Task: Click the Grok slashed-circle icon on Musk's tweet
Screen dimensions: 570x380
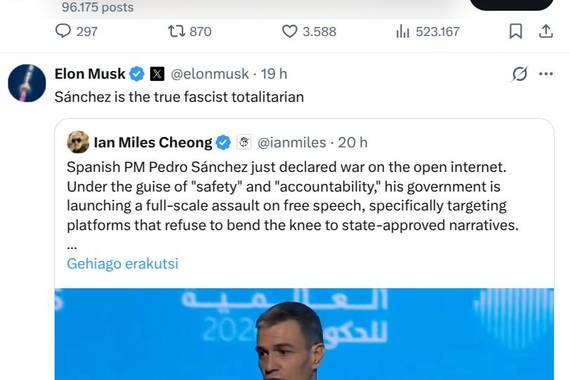Action: pos(520,74)
